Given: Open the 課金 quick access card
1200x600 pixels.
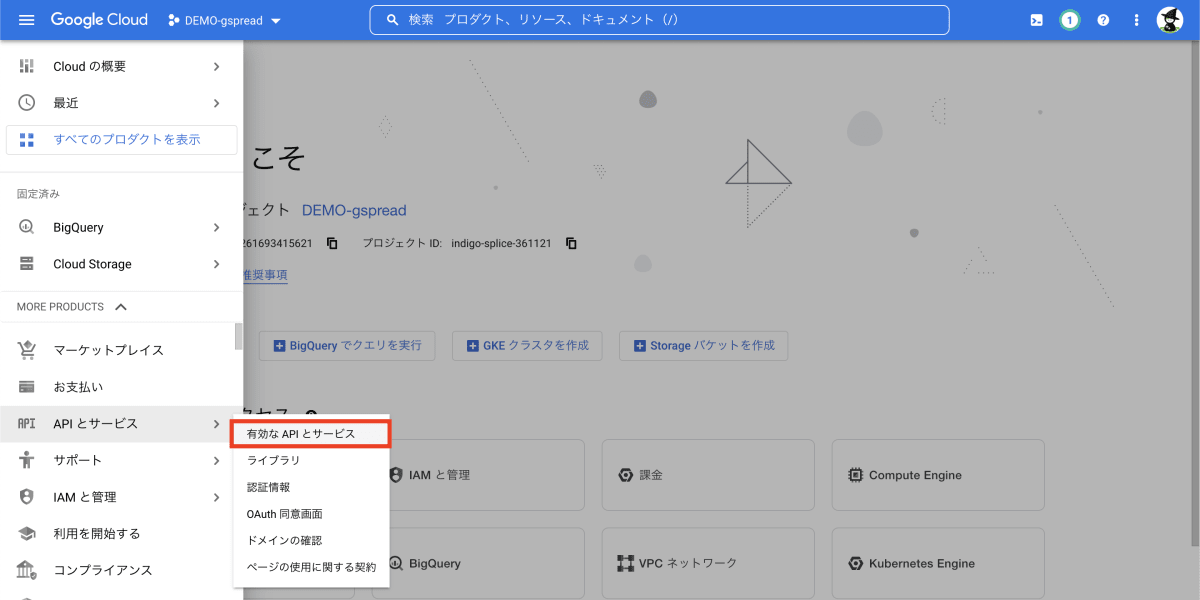Looking at the screenshot, I should point(708,475).
